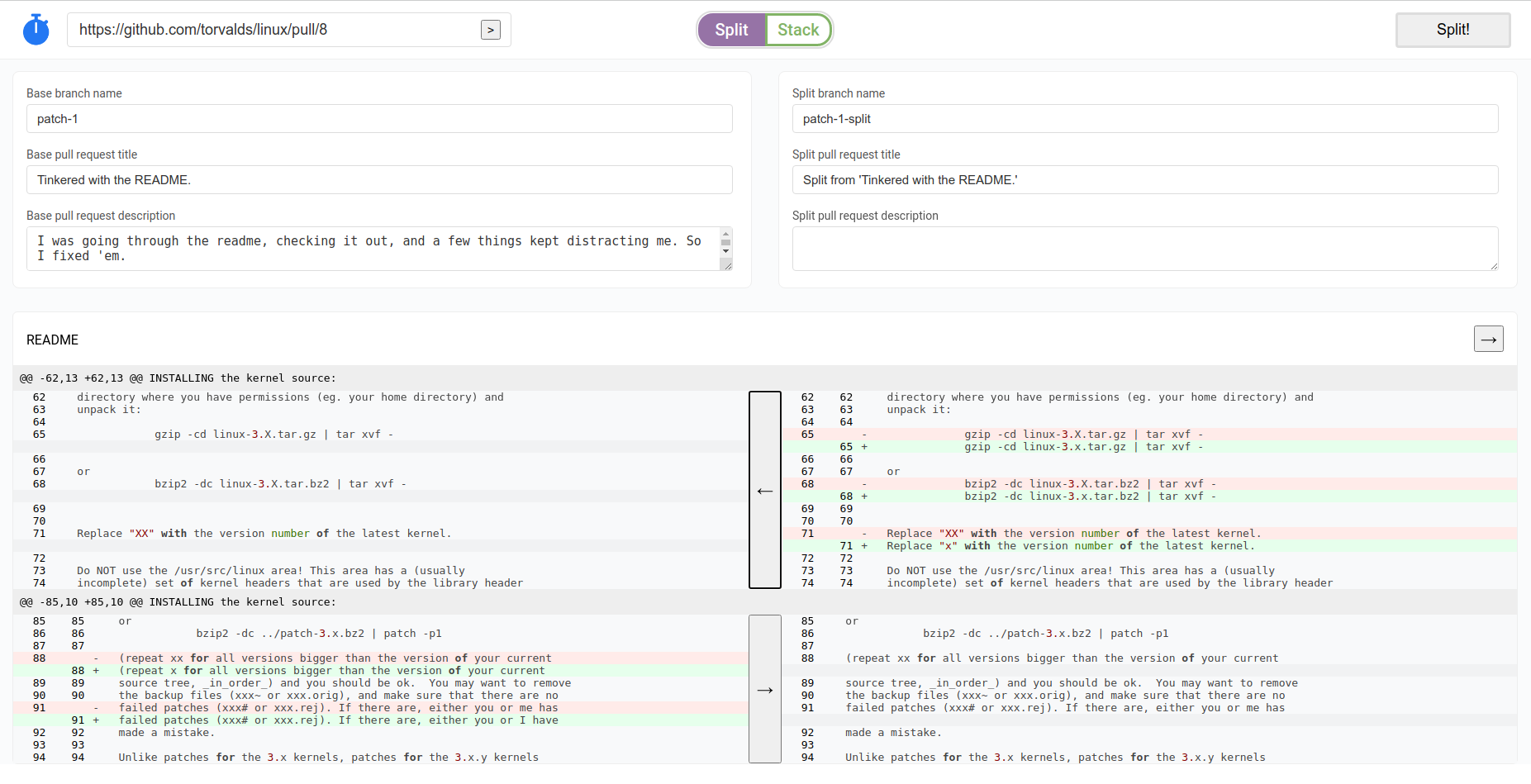Click added line 'gzip -cd linux-3.x.tar.gz'

pos(1149,447)
